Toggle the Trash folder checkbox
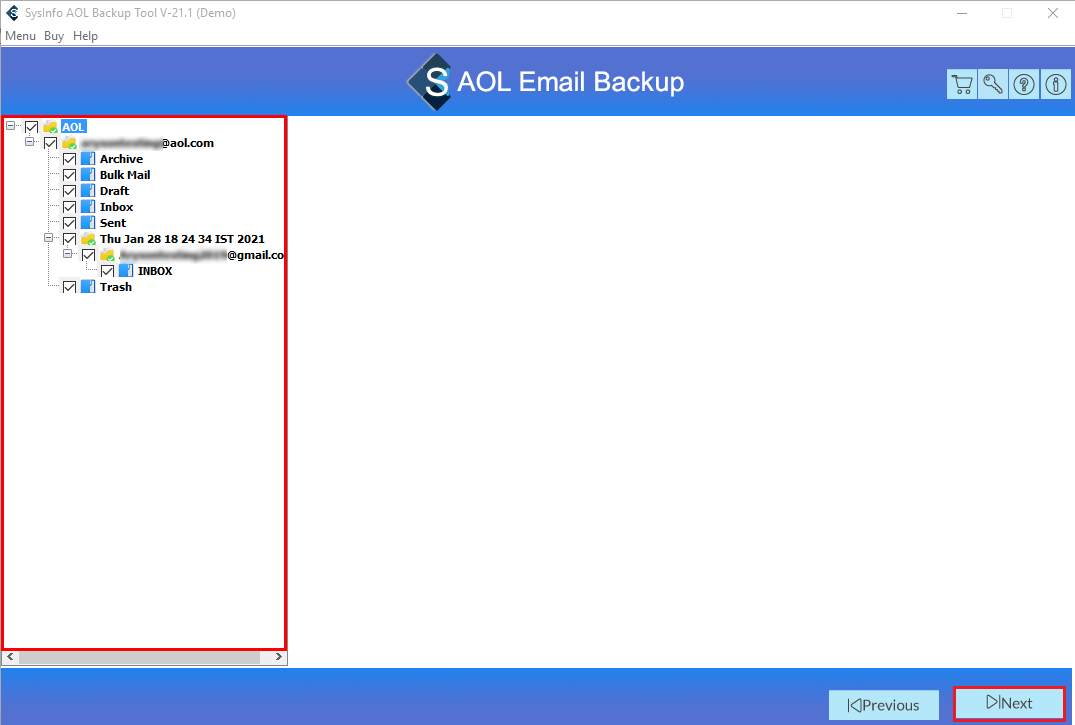The height and width of the screenshot is (725, 1075). pos(69,287)
